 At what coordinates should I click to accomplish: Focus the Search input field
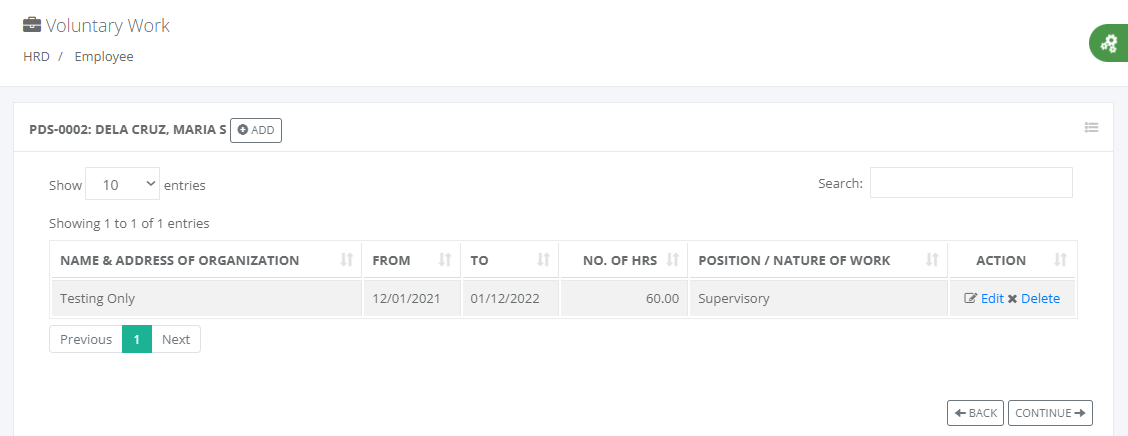[971, 183]
